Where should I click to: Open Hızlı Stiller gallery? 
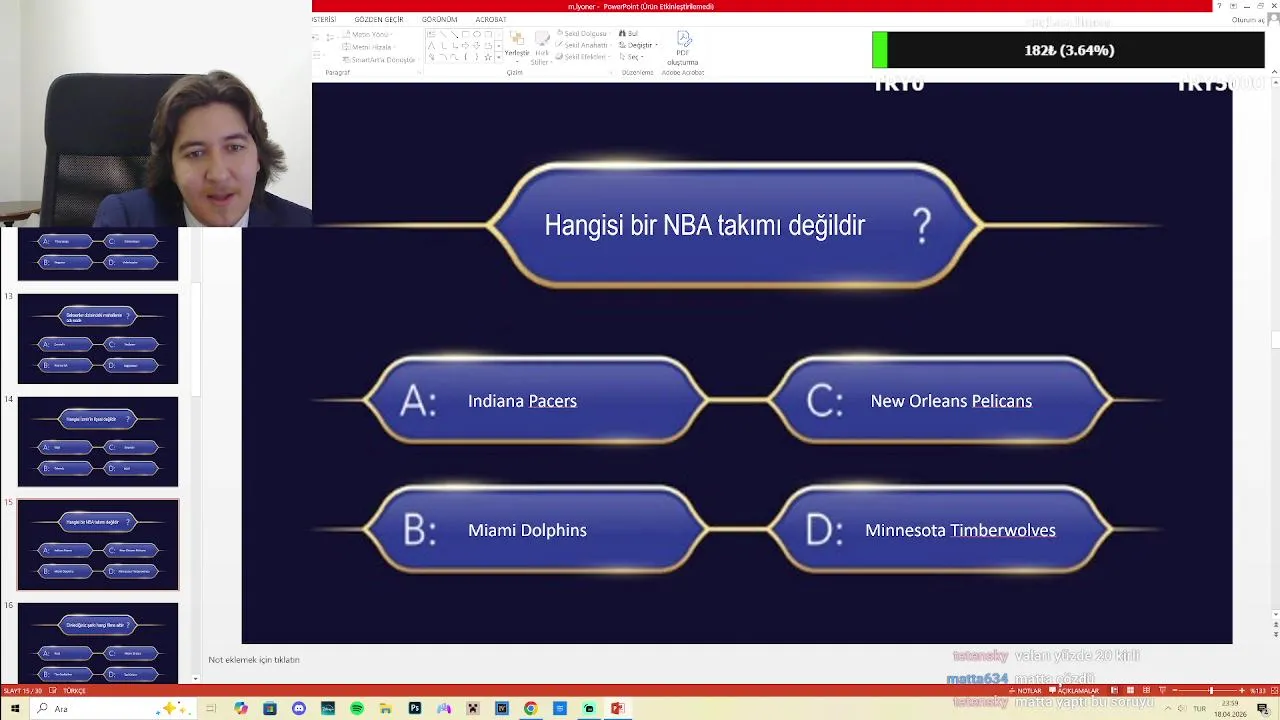click(x=541, y=47)
